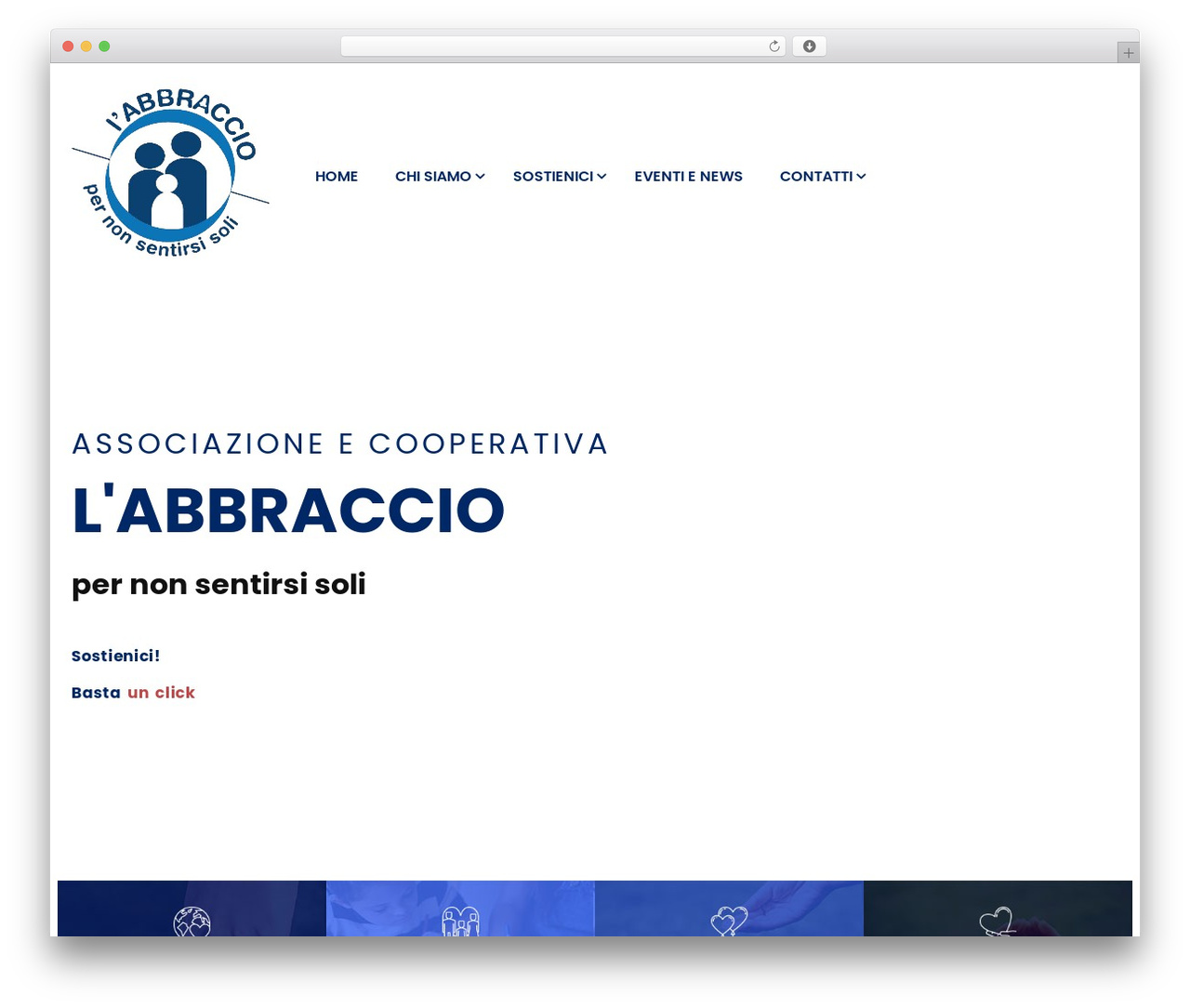Click 'Associazione e Cooperativa' subtitle
Viewport: 1190px width, 1008px height.
[x=340, y=444]
